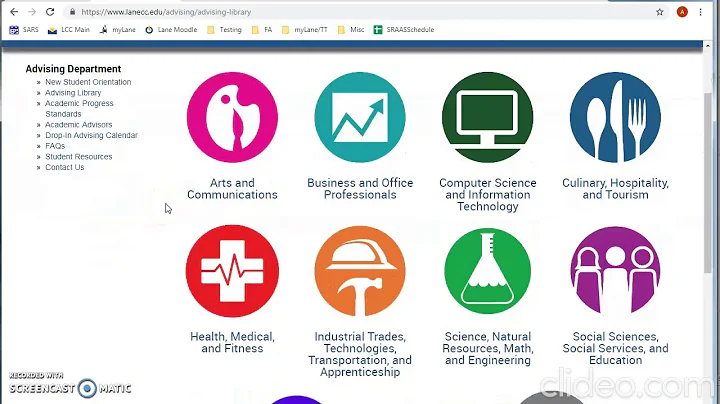Select the Science flask icon
This screenshot has width=720, height=404.
[x=488, y=271]
